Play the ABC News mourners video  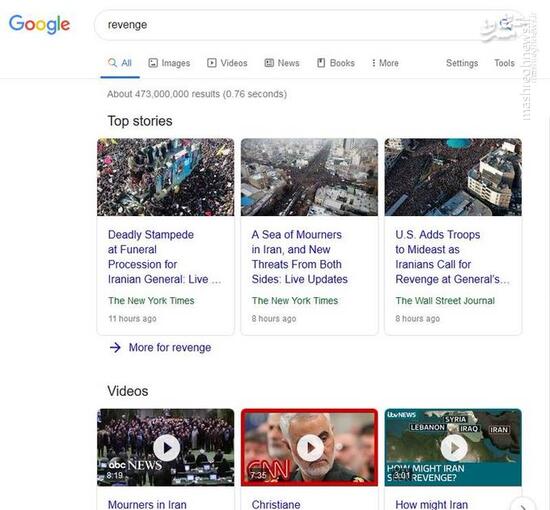tap(167, 448)
